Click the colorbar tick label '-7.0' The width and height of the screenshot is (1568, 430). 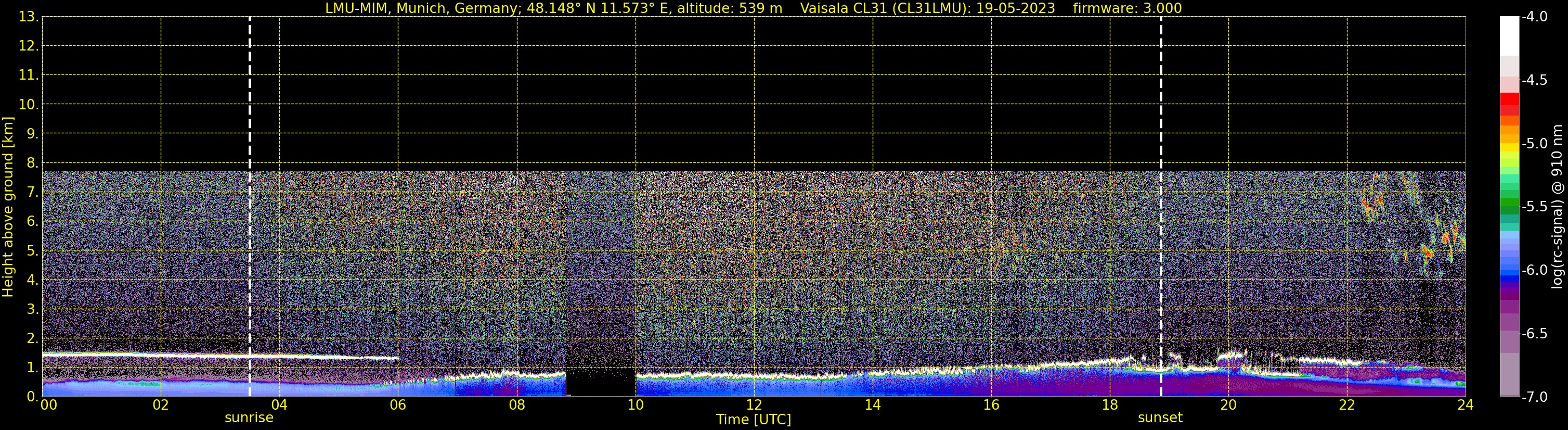[x=1535, y=397]
